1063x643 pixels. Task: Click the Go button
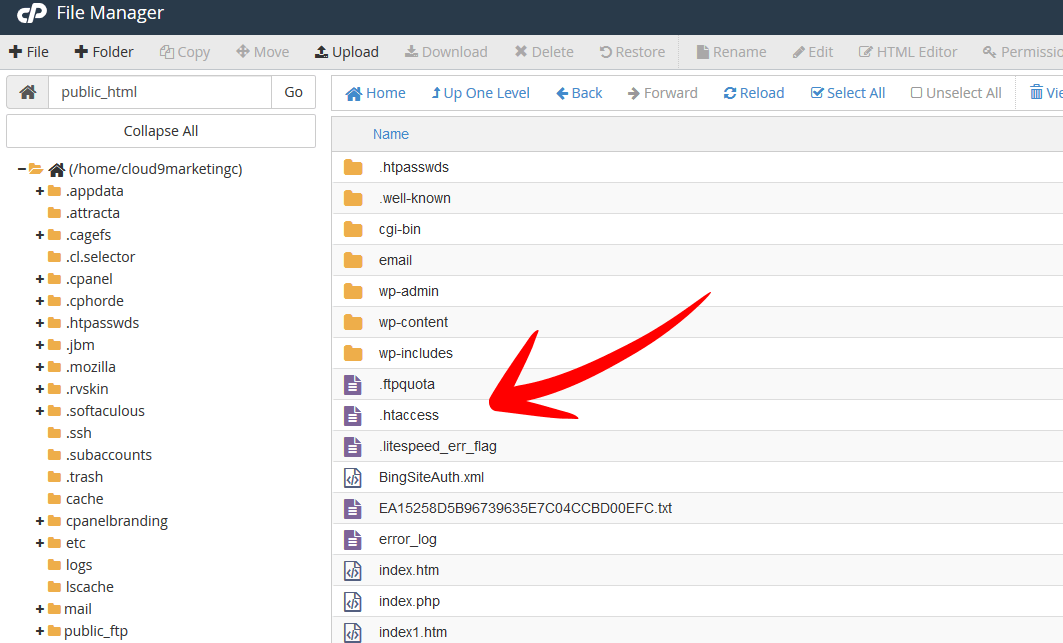(293, 91)
